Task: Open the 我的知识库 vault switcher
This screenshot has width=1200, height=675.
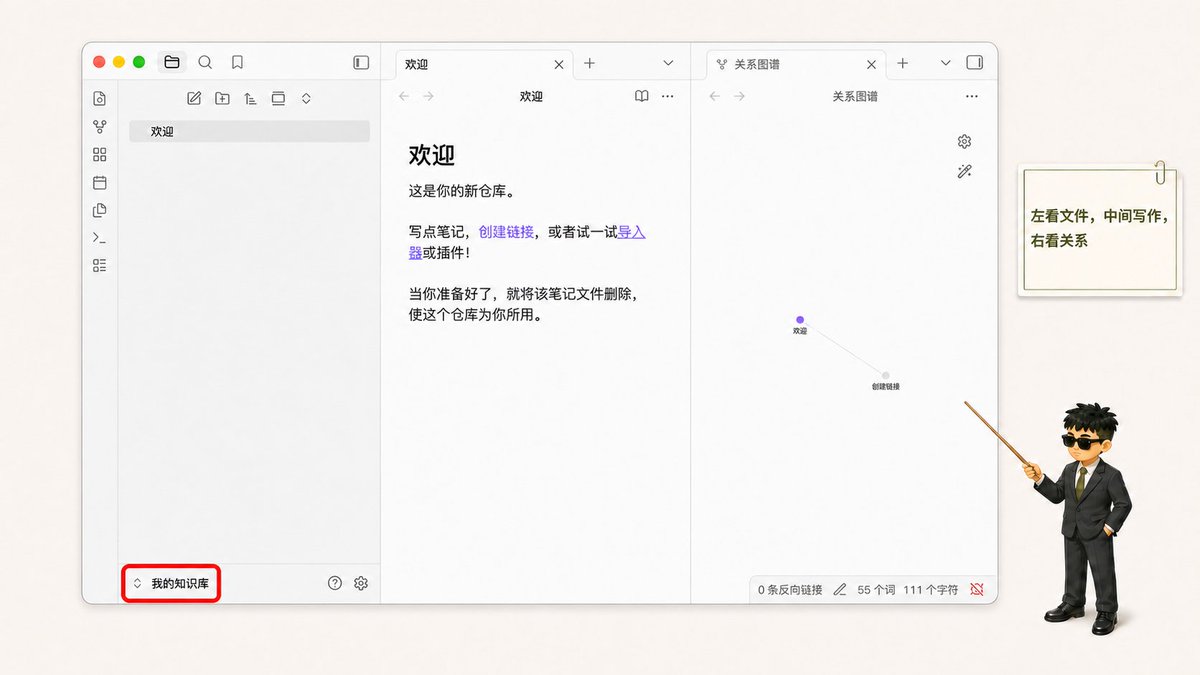Action: point(171,583)
